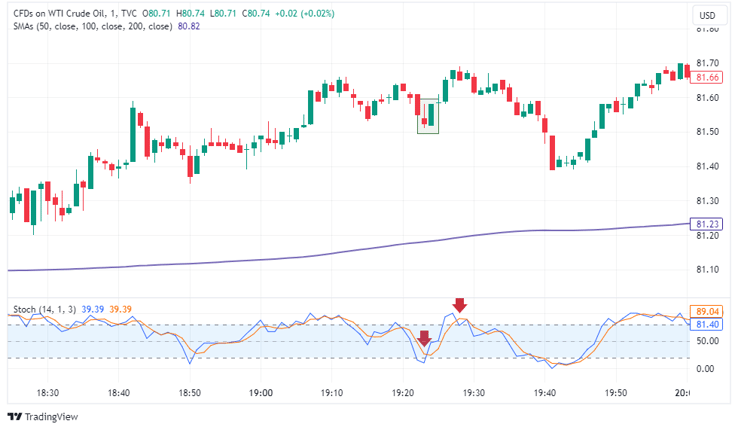Click the 81.30 price axis label
The image size is (738, 430).
pos(707,201)
